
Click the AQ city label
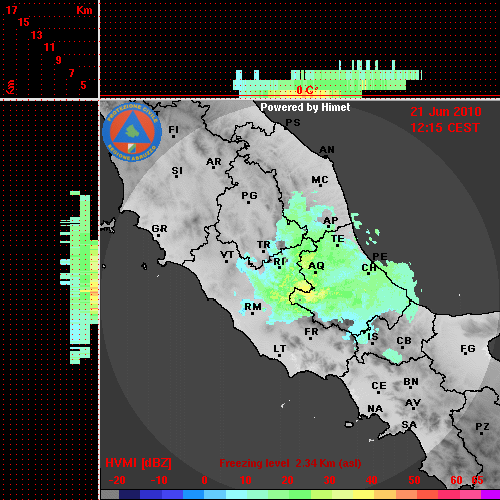tap(316, 266)
